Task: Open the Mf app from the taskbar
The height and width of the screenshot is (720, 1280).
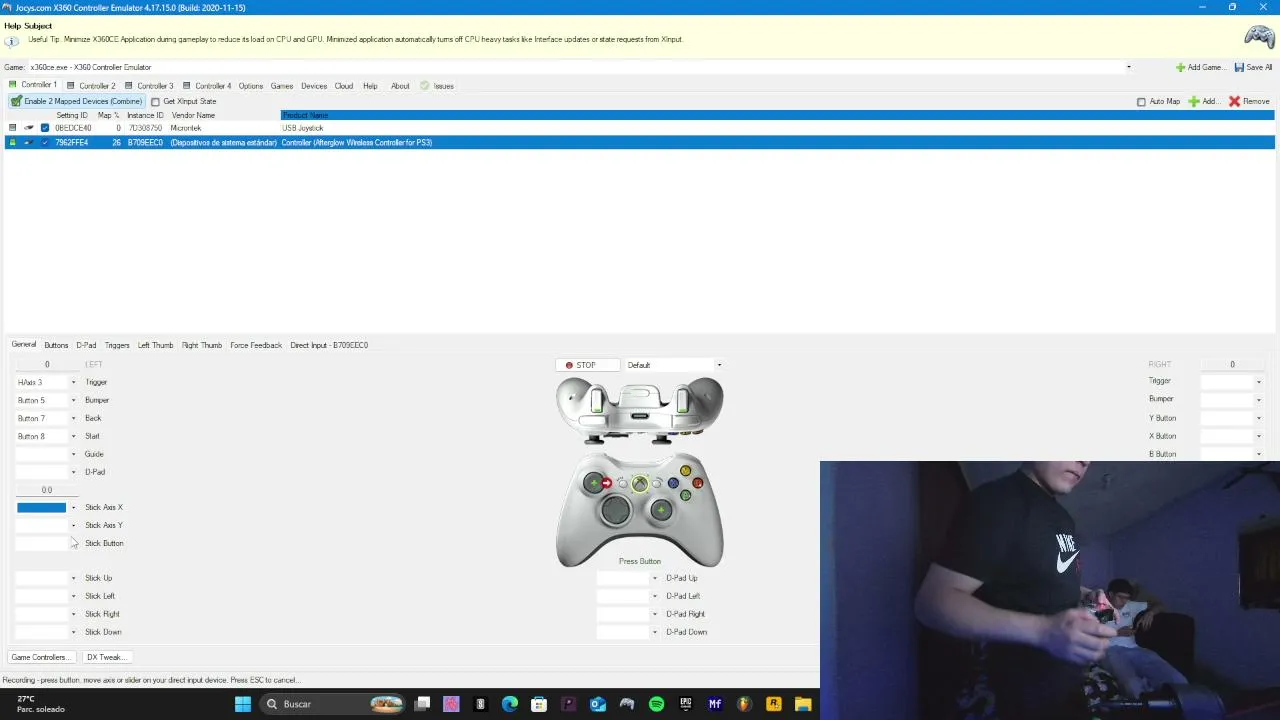Action: (x=715, y=704)
